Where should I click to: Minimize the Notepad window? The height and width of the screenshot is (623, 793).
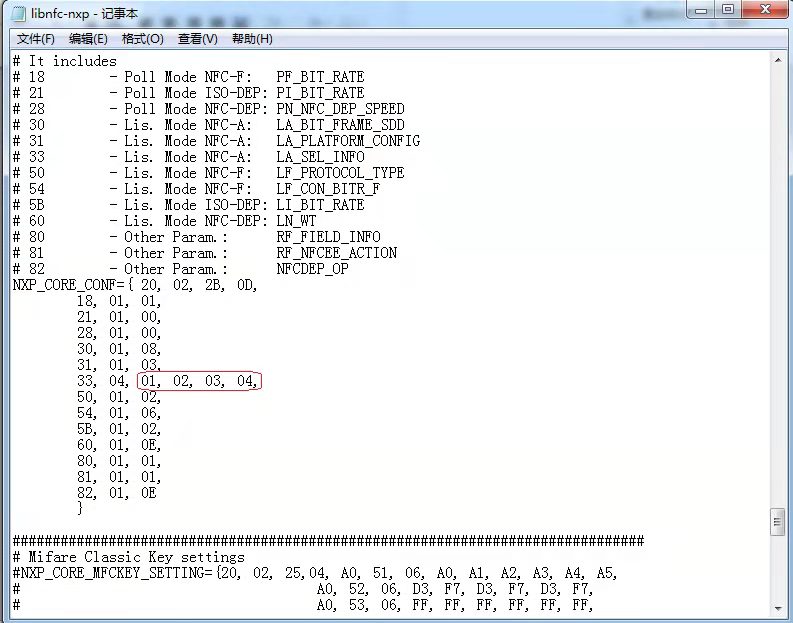700,10
